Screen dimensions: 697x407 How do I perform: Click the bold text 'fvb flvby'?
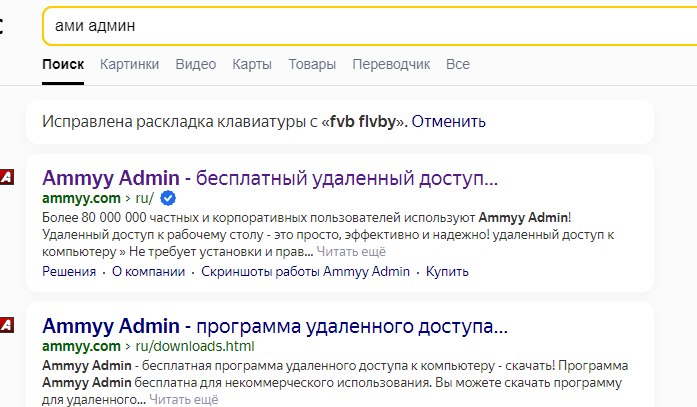(363, 121)
